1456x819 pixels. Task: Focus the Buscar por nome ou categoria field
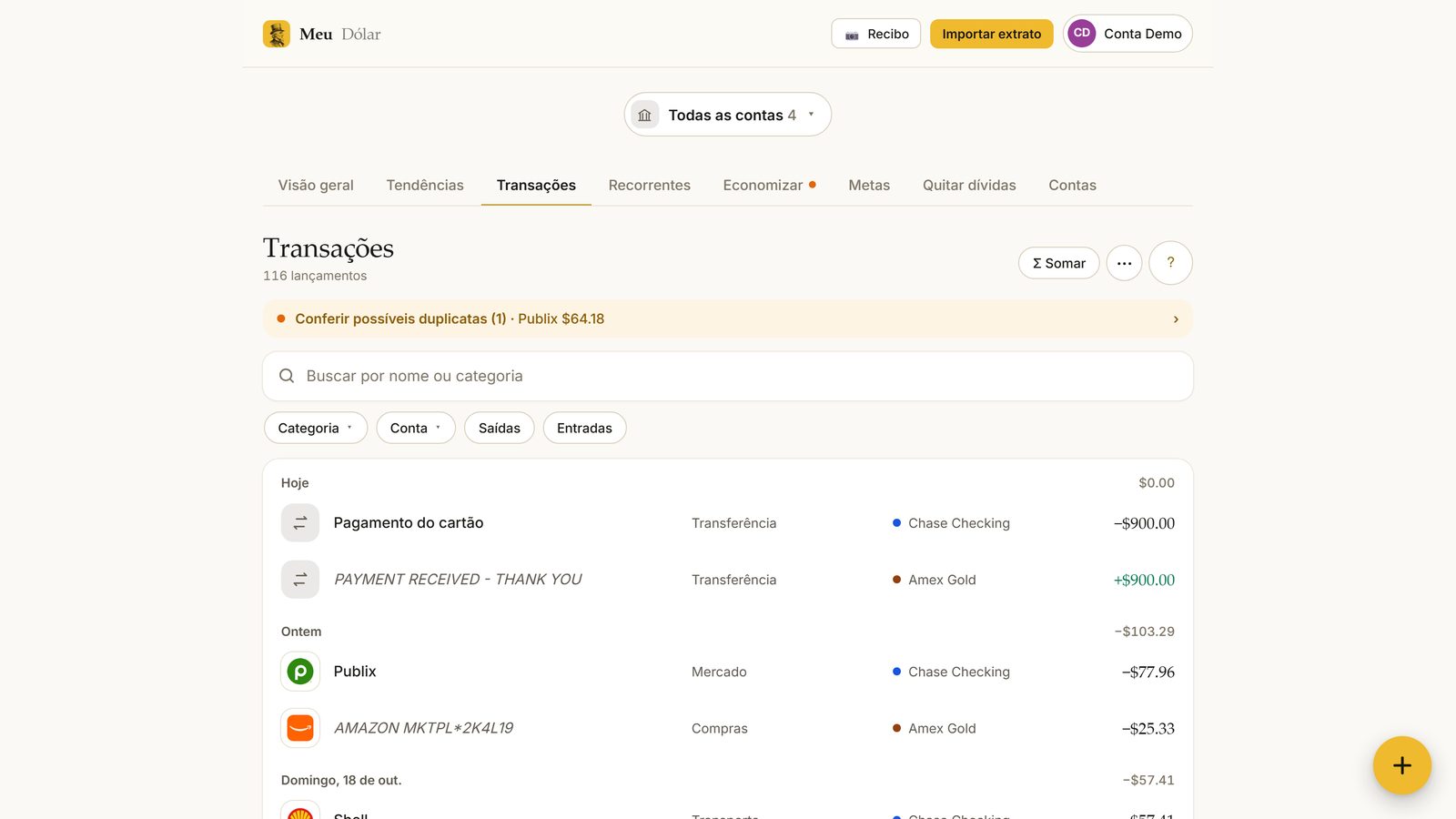[x=727, y=376]
